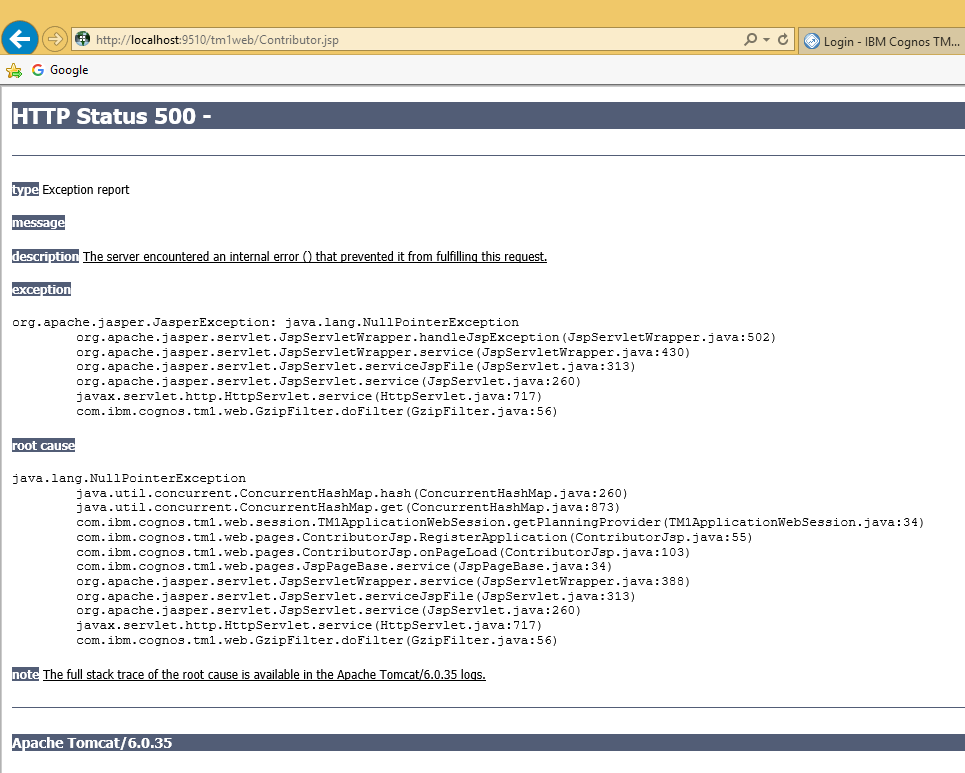Click the address bar search magnifier icon
The height and width of the screenshot is (773, 965).
(x=750, y=39)
